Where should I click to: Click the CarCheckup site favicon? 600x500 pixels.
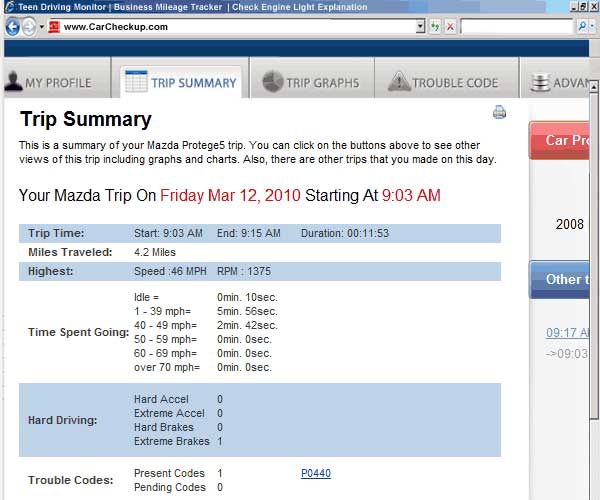tap(54, 27)
